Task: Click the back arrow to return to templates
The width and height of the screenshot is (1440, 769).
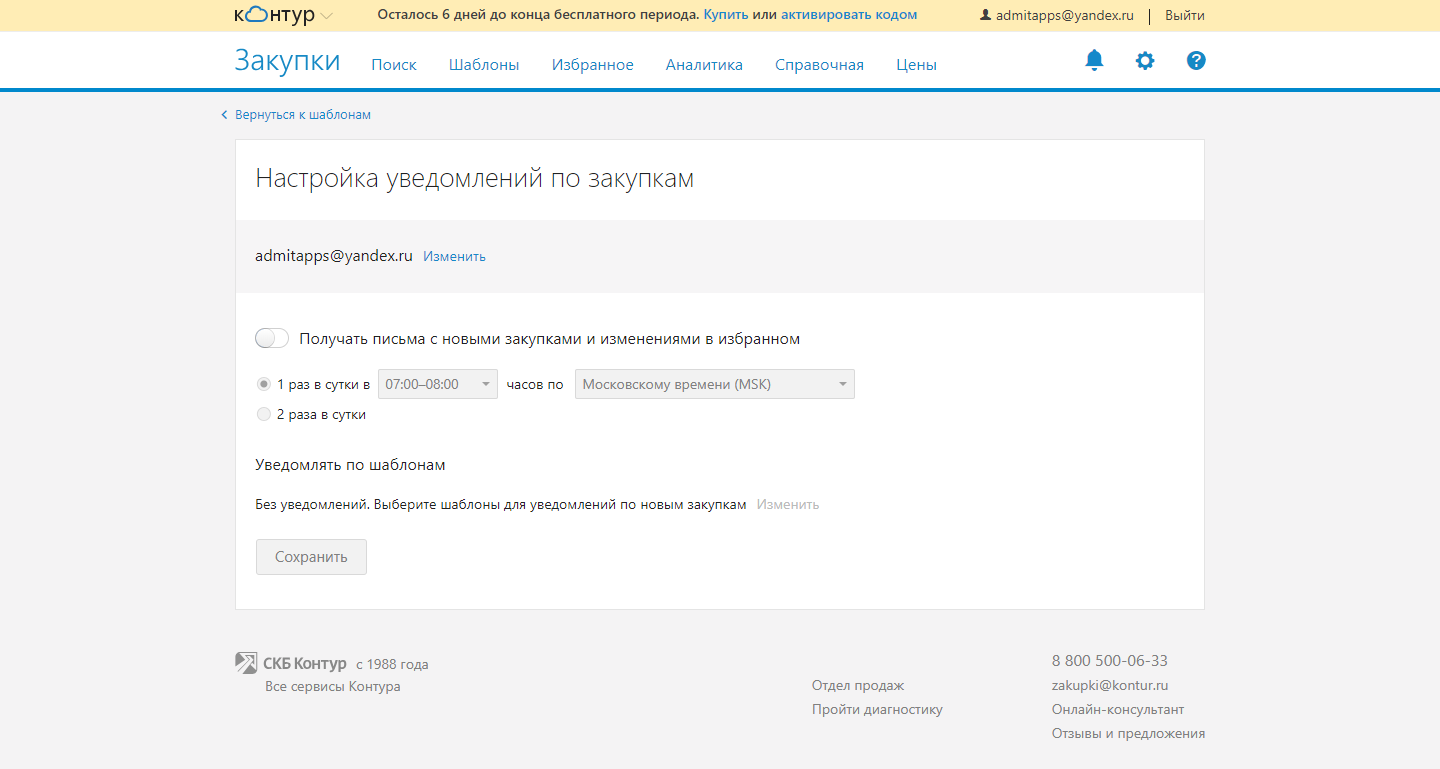Action: [x=225, y=115]
